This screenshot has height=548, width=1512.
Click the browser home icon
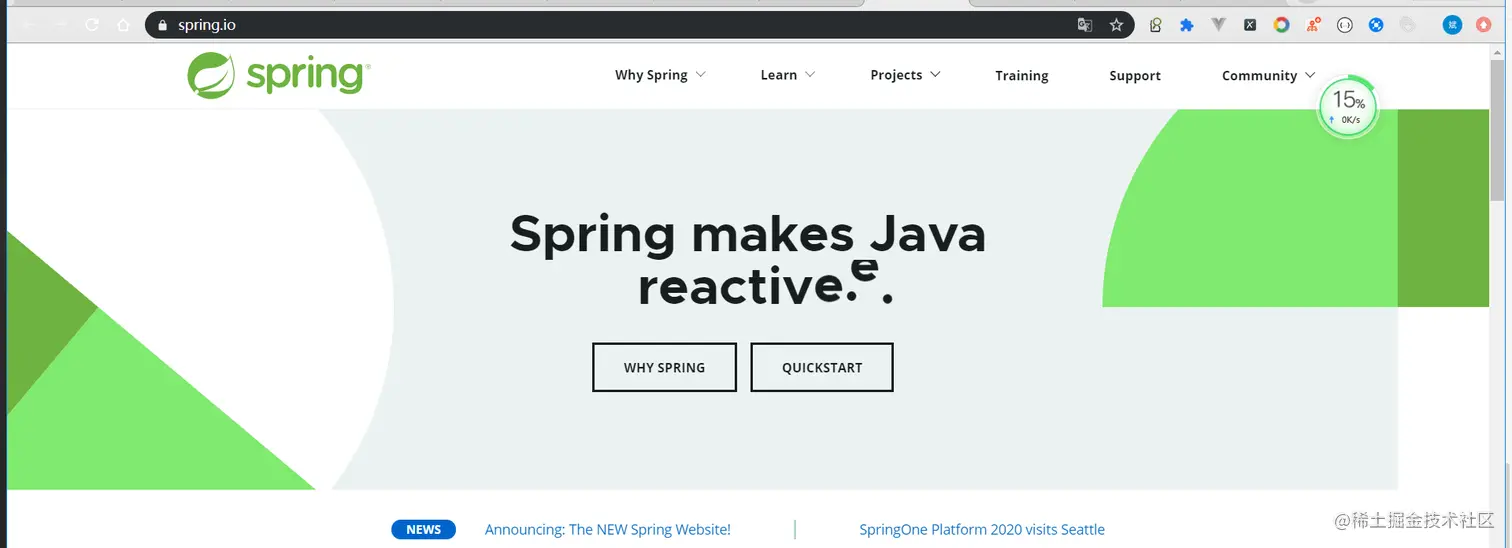124,25
